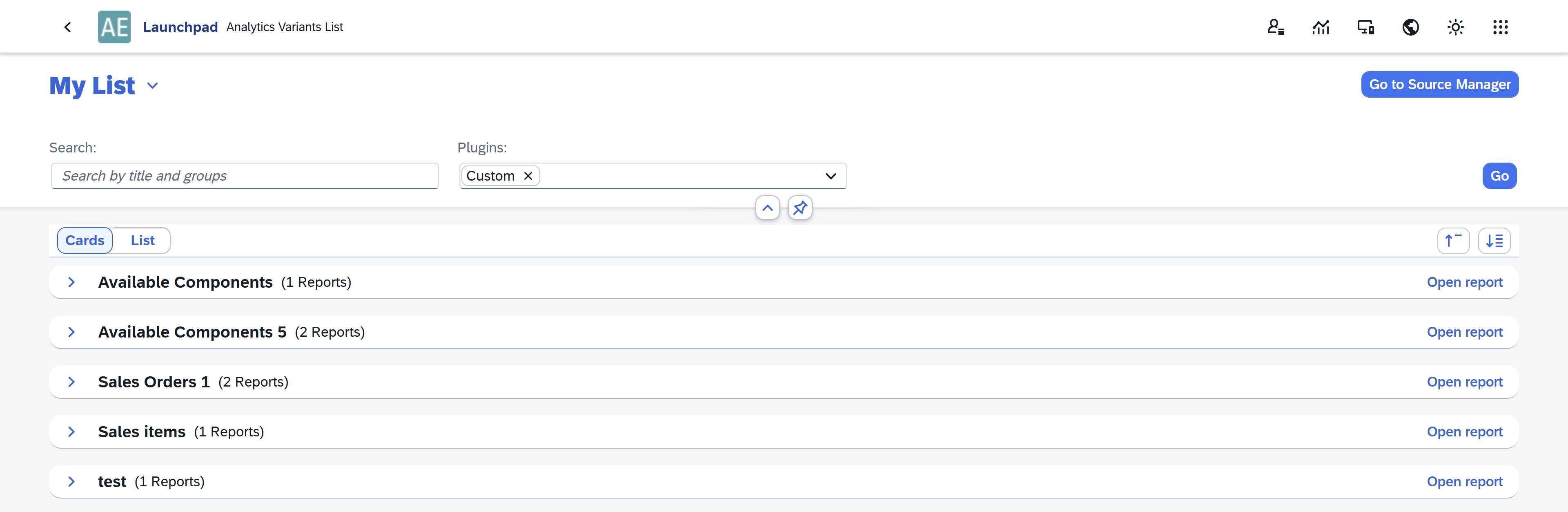This screenshot has height=512, width=1568.
Task: Remove the Custom plugin filter token
Action: 528,176
